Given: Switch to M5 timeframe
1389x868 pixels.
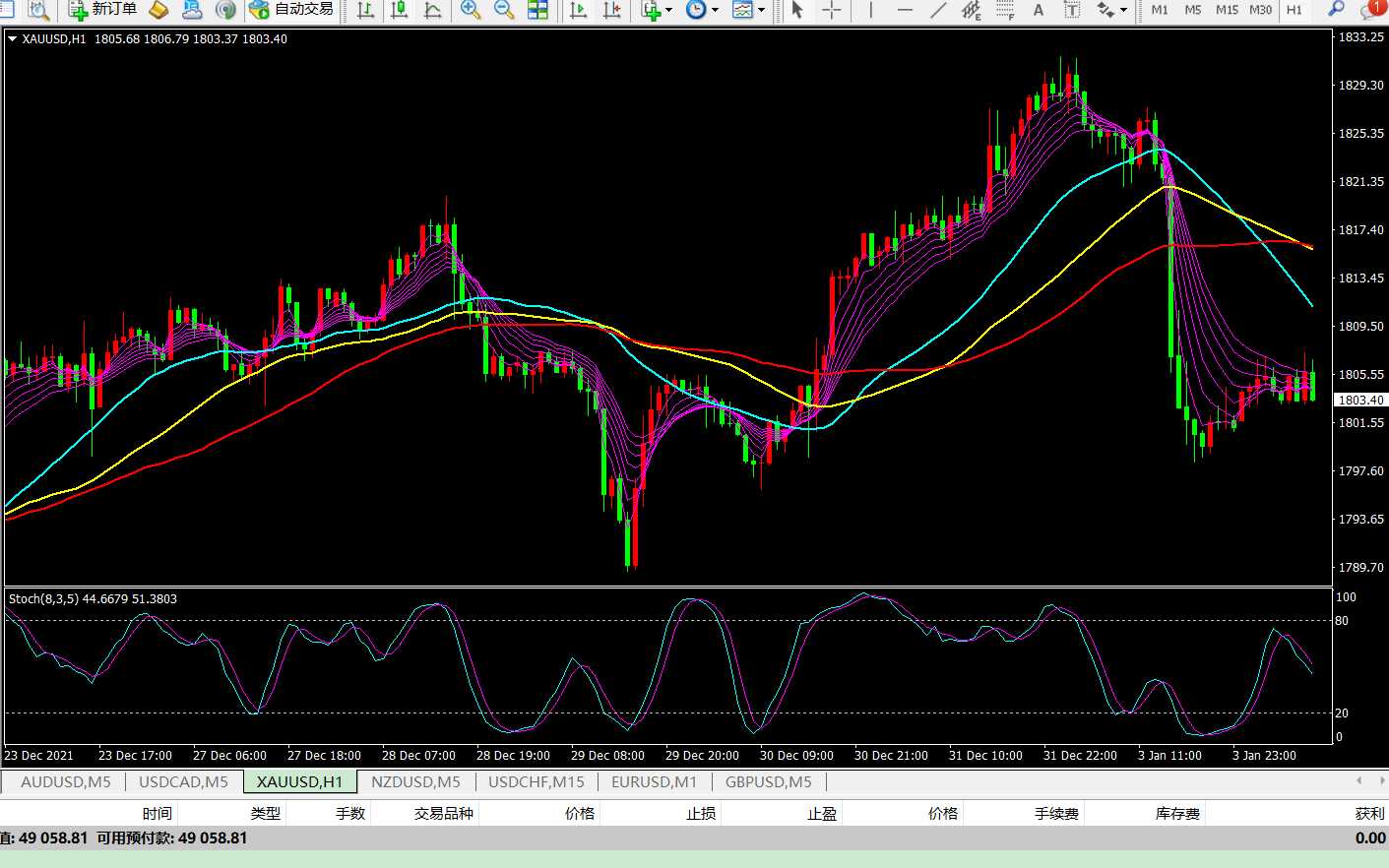Looking at the screenshot, I should 1193,10.
